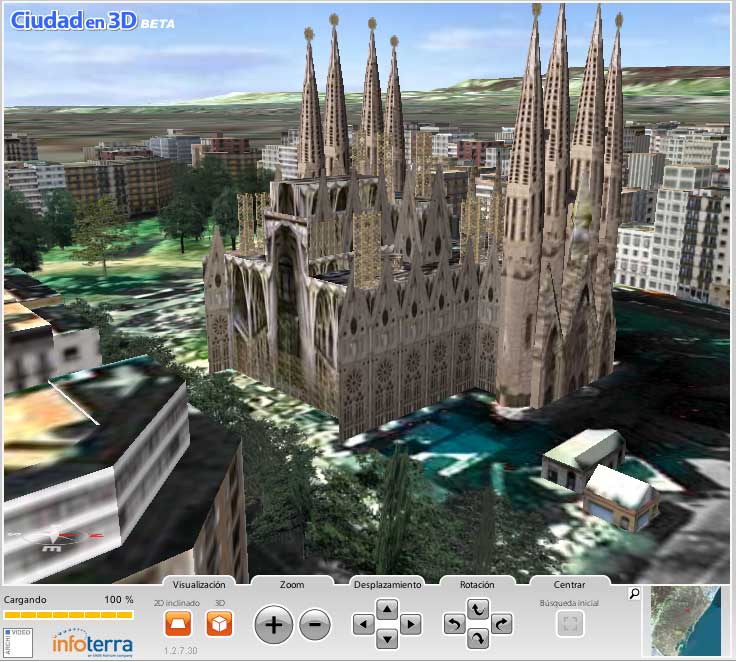Zoom out with the minus button
The width and height of the screenshot is (736, 662).
pyautogui.click(x=314, y=625)
